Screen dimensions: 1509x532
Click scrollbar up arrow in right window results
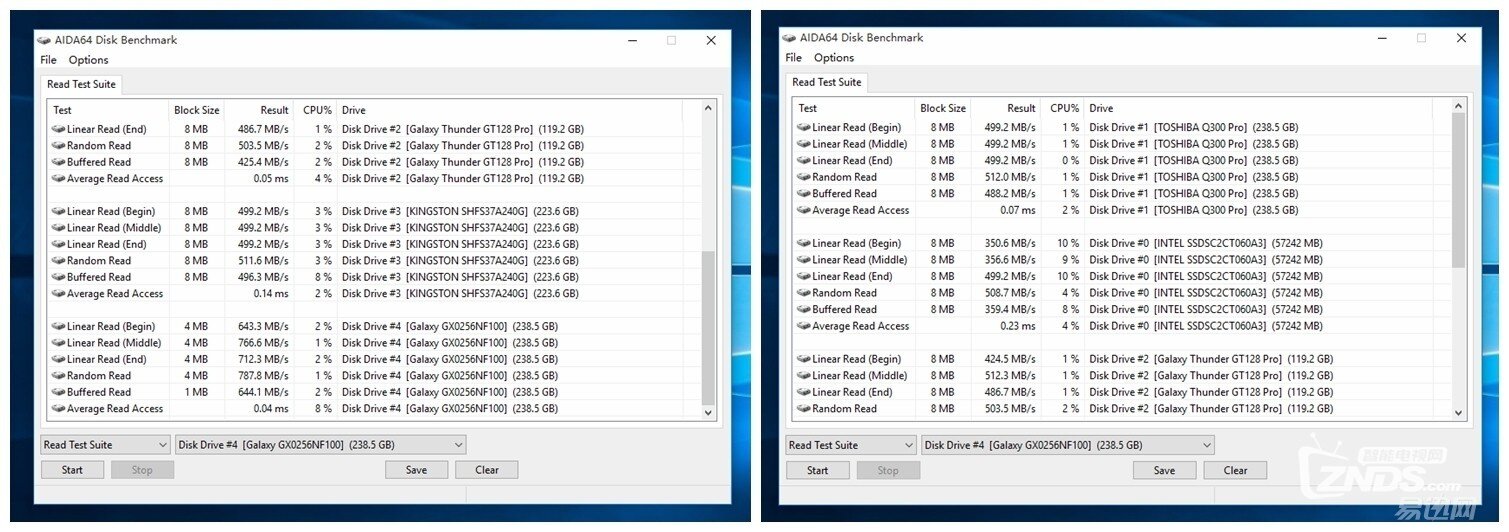pyautogui.click(x=1458, y=106)
